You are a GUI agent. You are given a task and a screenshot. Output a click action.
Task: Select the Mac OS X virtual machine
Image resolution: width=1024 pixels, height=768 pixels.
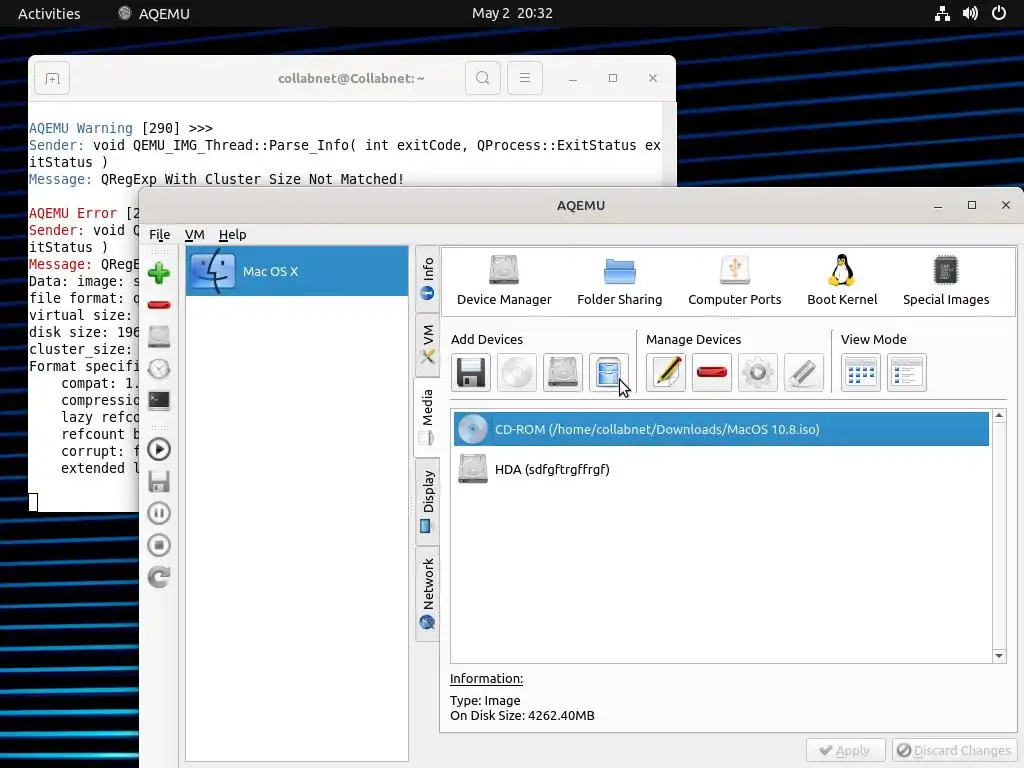(297, 271)
